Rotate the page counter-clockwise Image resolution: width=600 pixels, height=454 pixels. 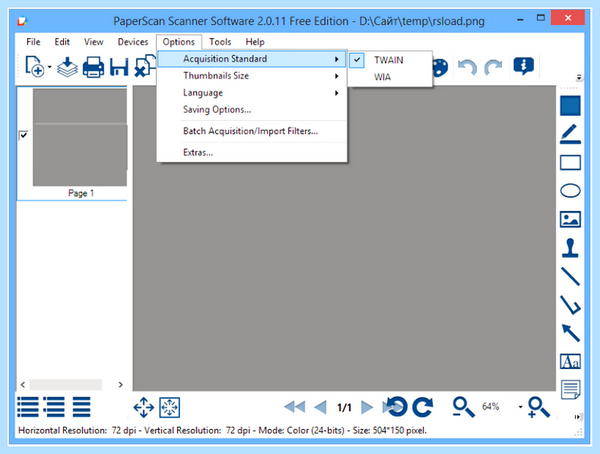pyautogui.click(x=397, y=407)
